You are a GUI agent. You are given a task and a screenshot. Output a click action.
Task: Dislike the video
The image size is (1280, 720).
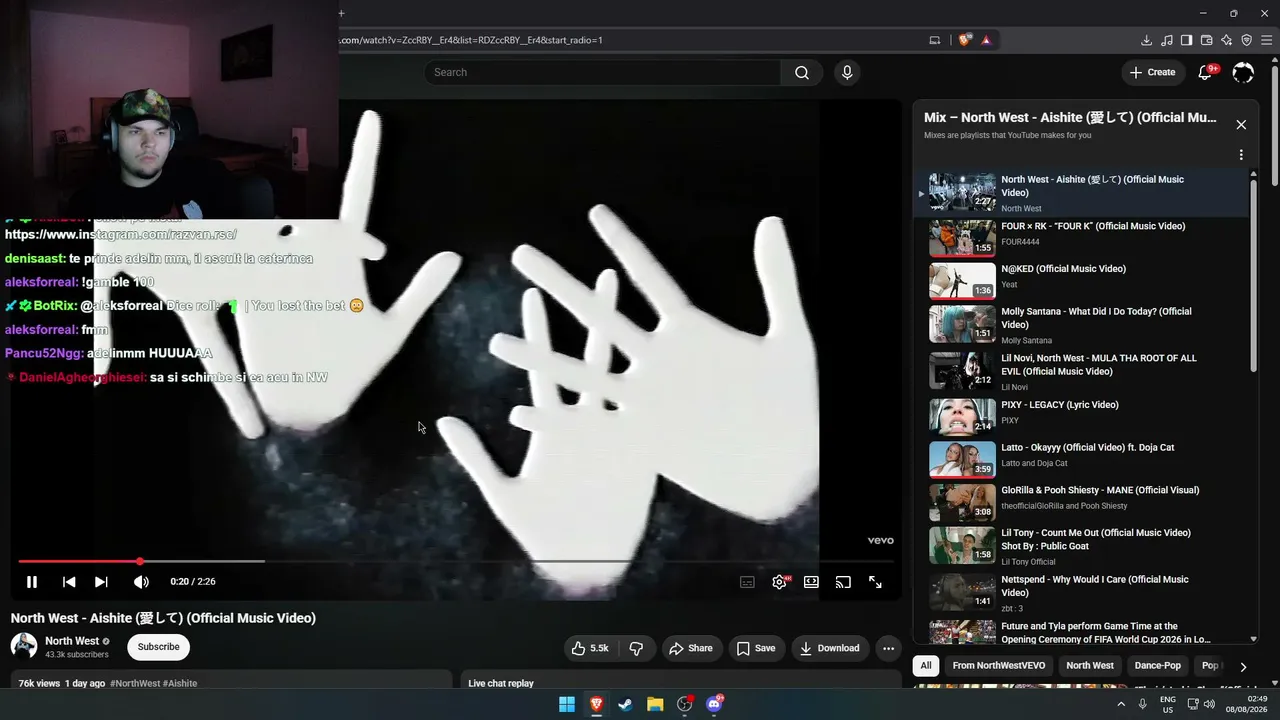(x=636, y=648)
